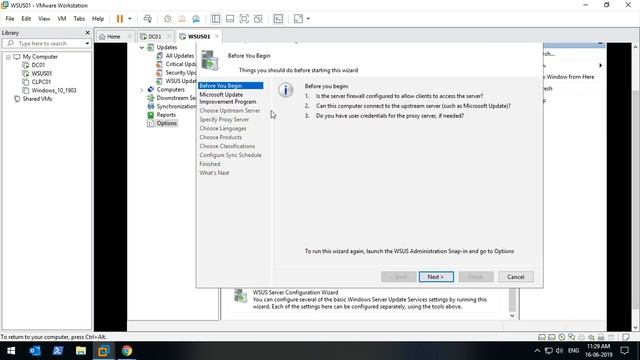The height and width of the screenshot is (360, 640).
Task: Close the Library panel
Action: [x=87, y=33]
